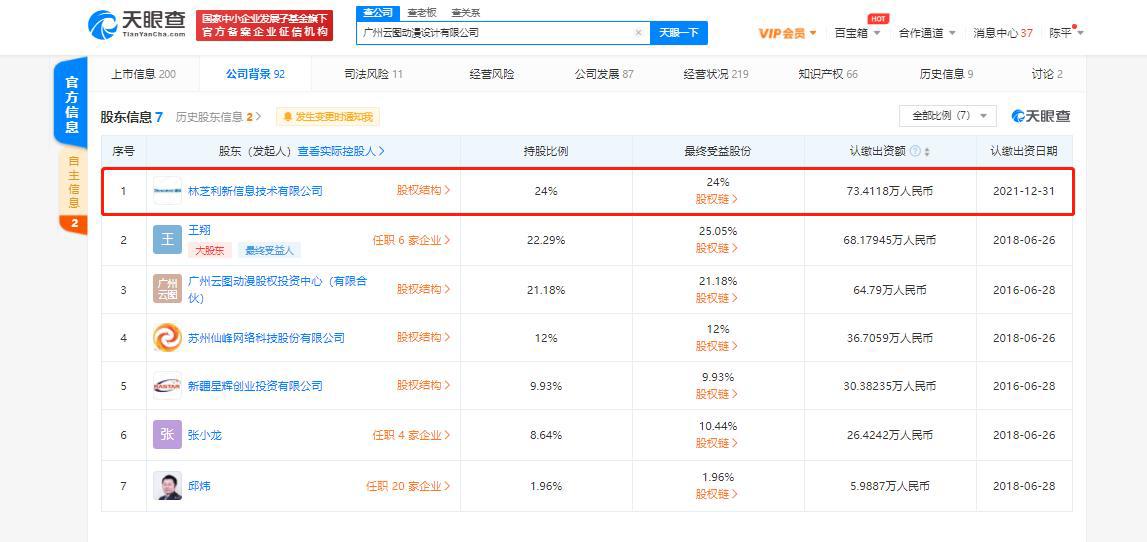Viewport: 1147px width, 542px height.
Task: Click the help icon beside 认缴出资额
Action: [915, 151]
